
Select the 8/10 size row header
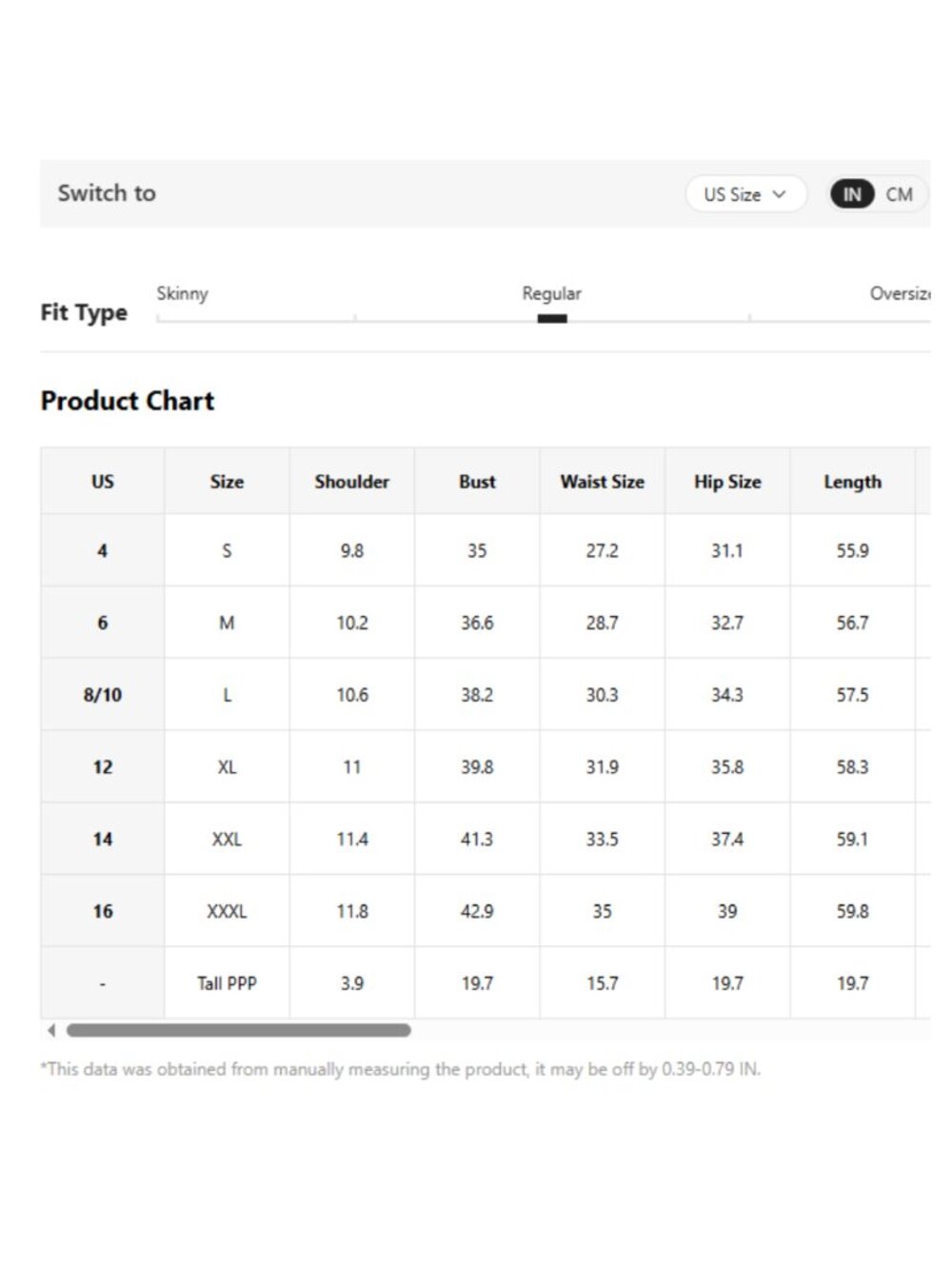103,695
